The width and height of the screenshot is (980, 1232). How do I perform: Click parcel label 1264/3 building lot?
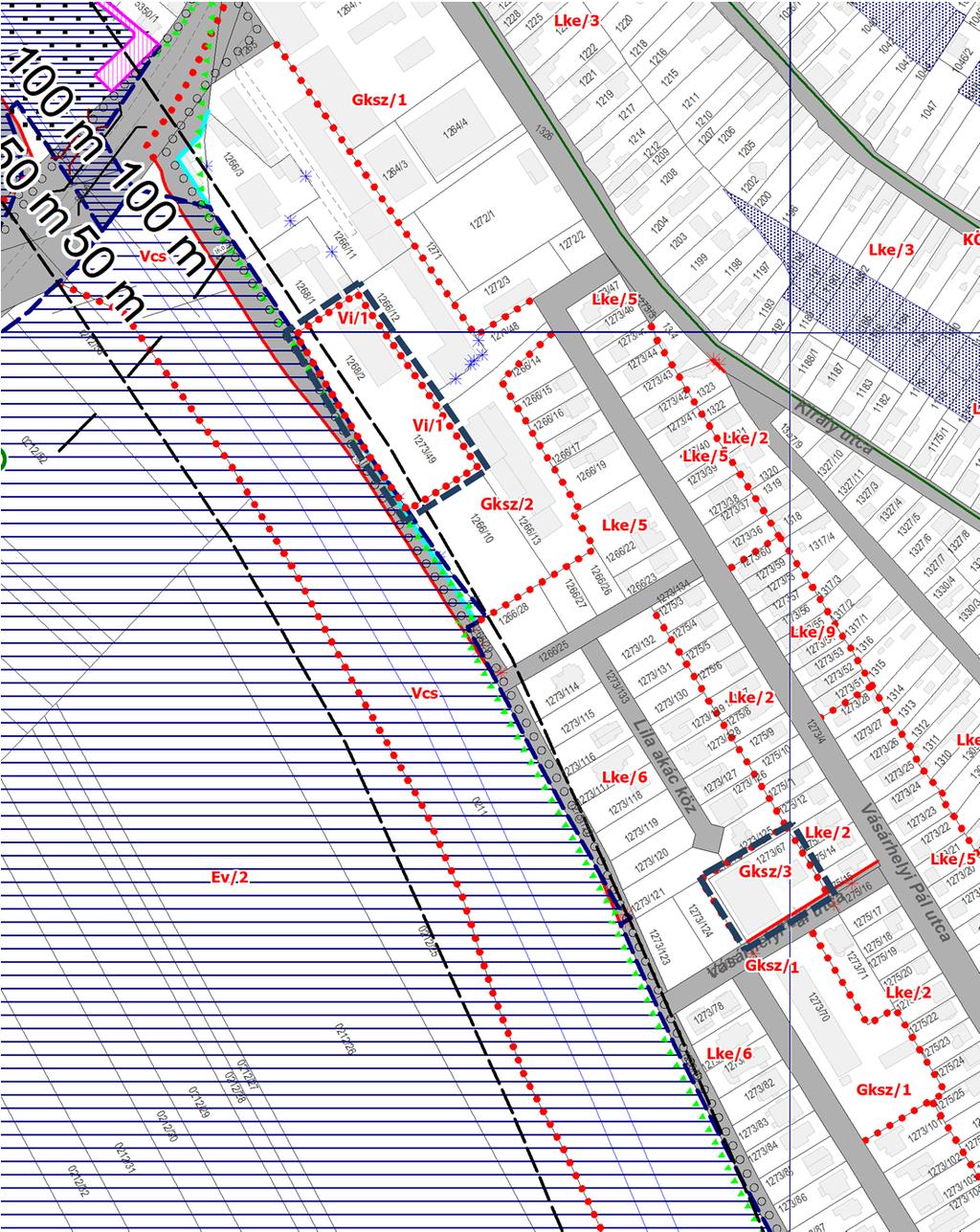pos(394,169)
